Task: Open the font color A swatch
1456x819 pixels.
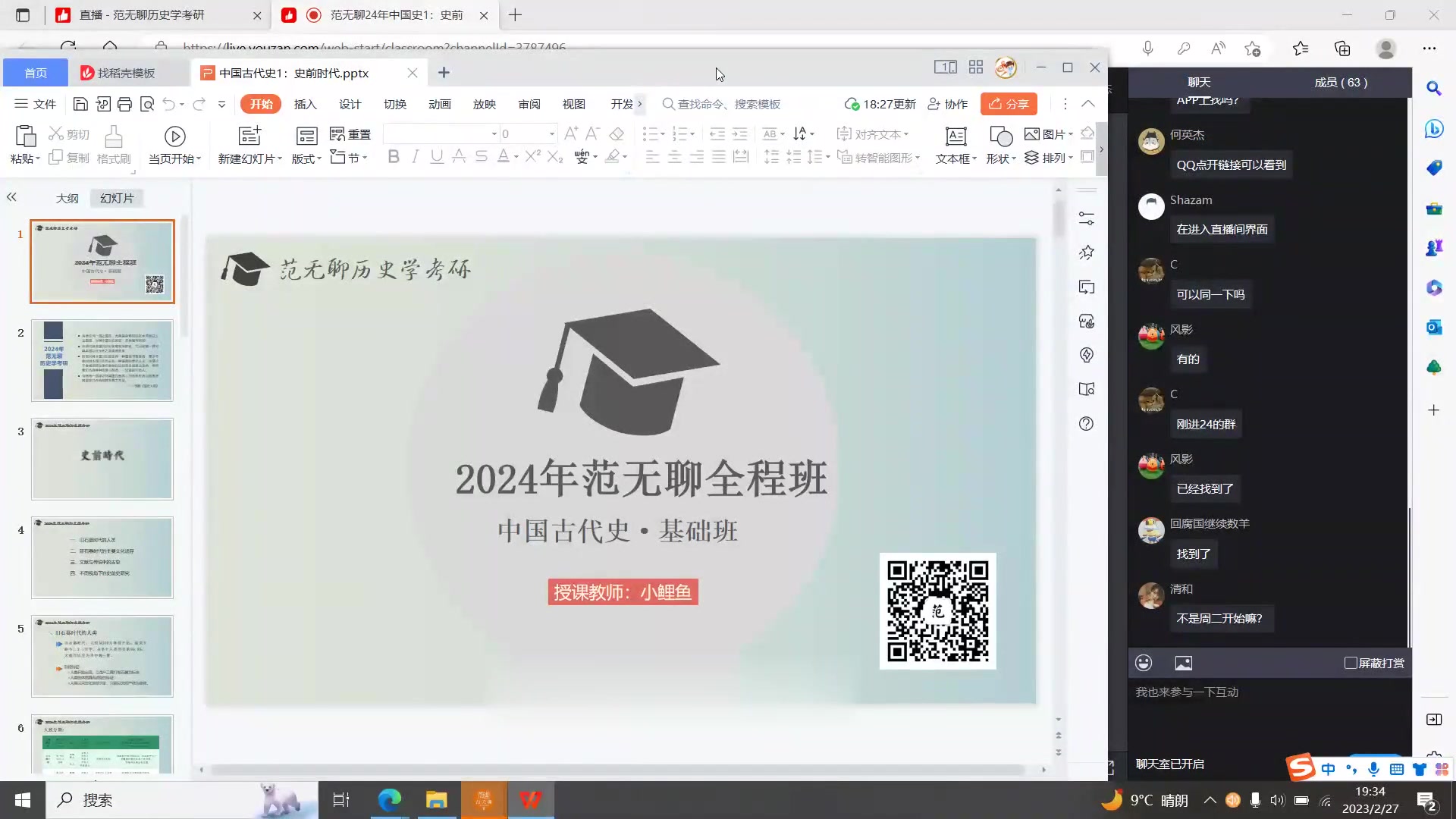Action: click(503, 156)
